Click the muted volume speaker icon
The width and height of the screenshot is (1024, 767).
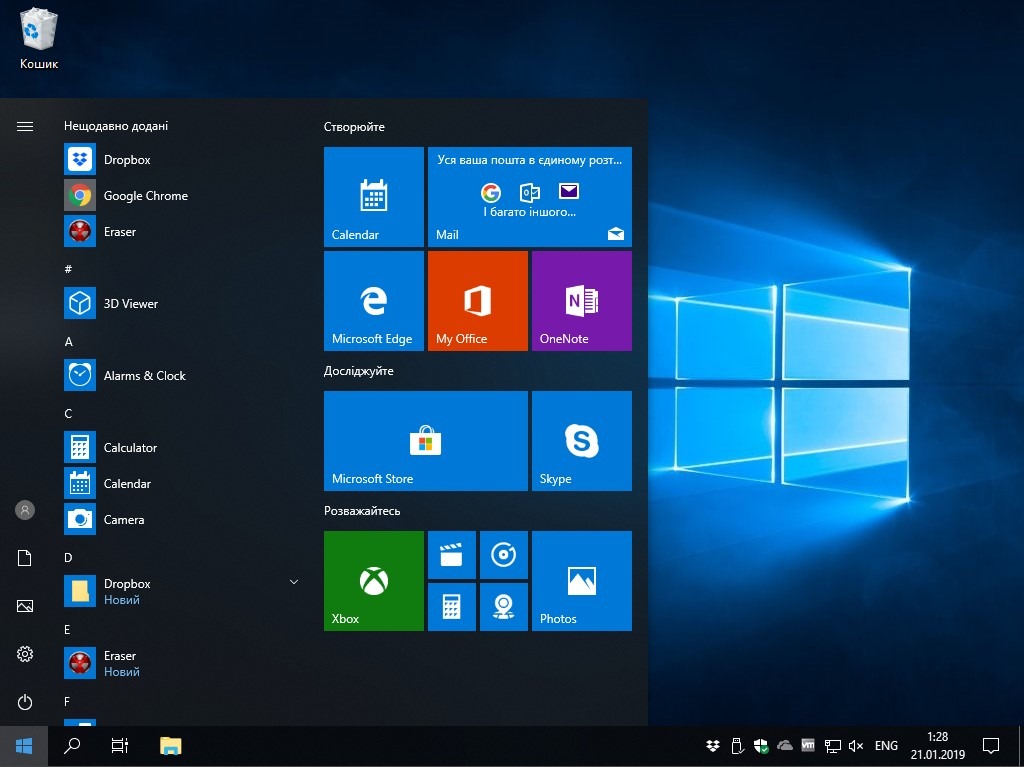pyautogui.click(x=856, y=745)
